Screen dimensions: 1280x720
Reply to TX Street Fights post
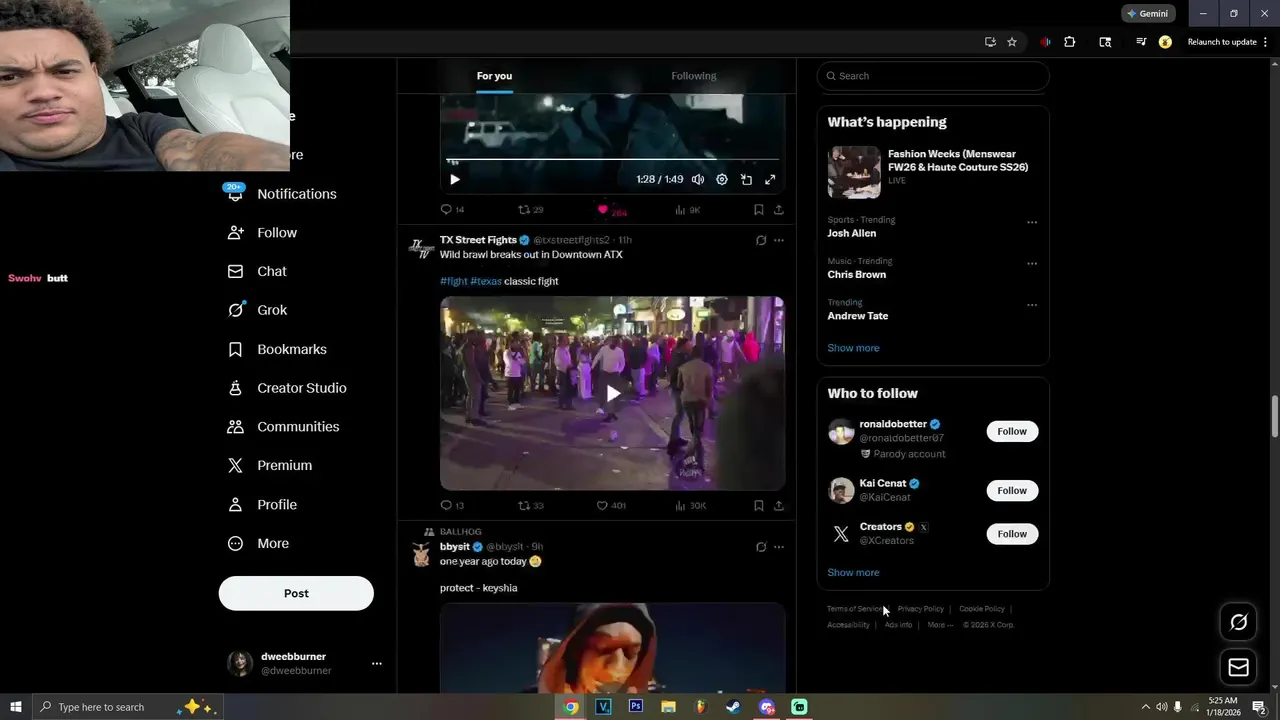[x=452, y=506]
